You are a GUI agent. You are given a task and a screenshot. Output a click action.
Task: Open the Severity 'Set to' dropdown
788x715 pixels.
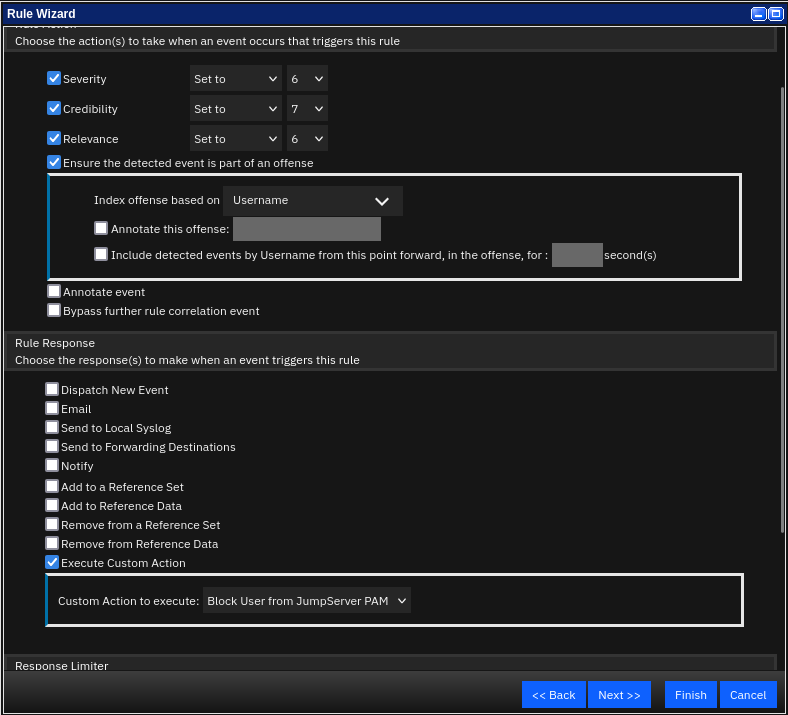coord(236,79)
